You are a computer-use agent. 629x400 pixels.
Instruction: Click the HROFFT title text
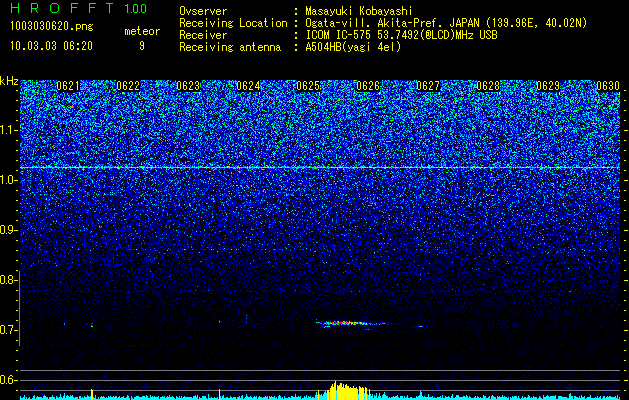[x=63, y=8]
